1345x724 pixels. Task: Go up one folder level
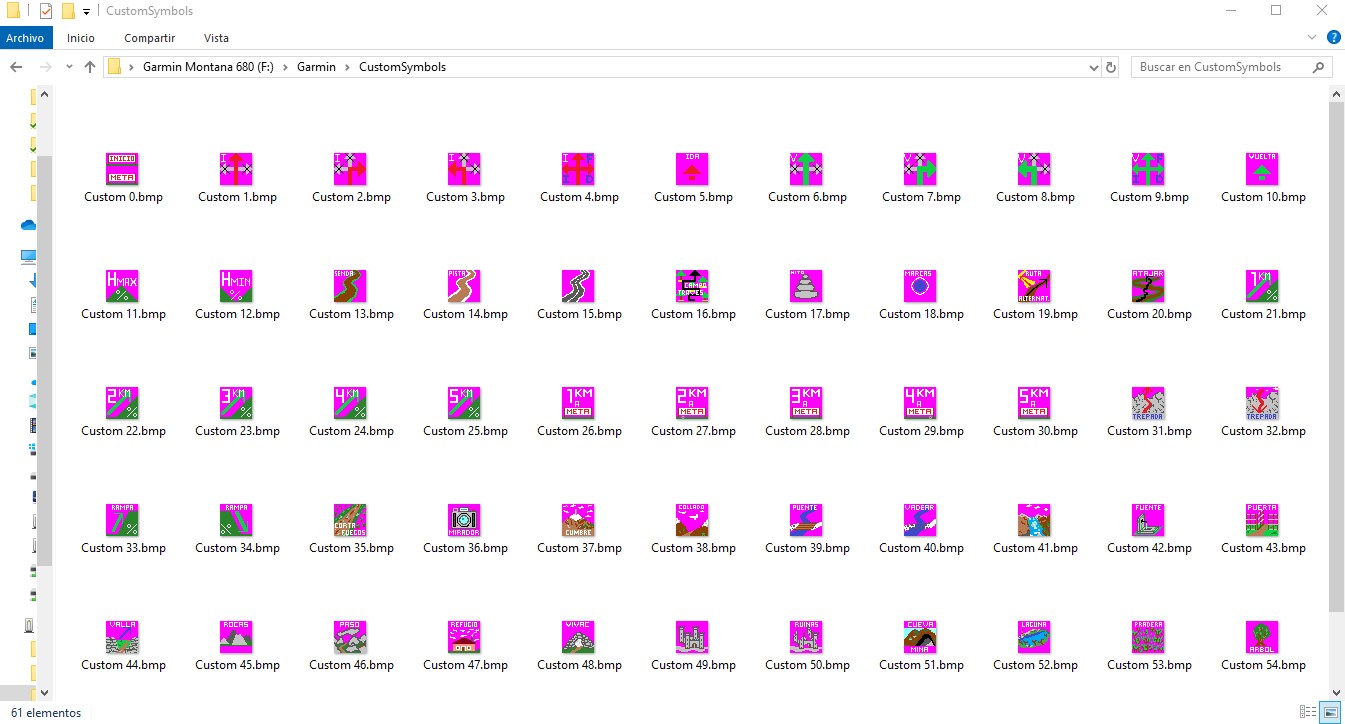pos(90,67)
